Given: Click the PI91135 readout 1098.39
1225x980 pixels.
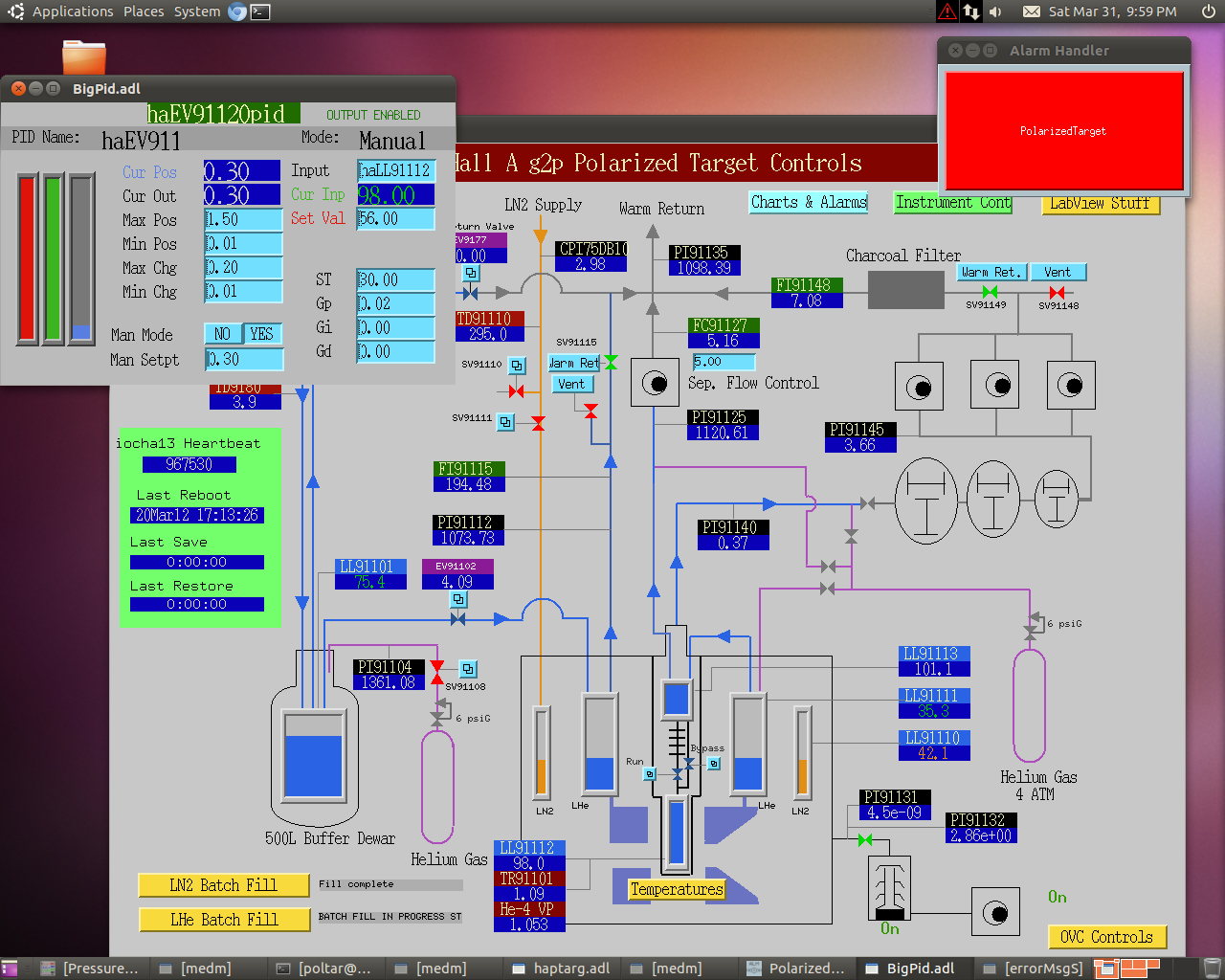Looking at the screenshot, I should point(704,268).
